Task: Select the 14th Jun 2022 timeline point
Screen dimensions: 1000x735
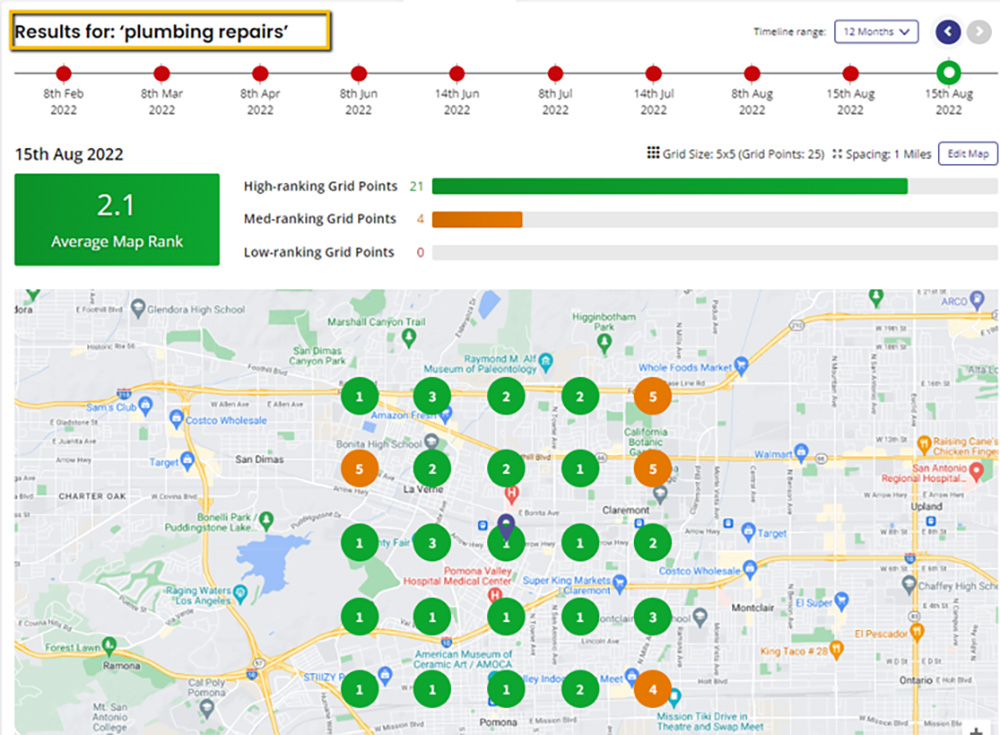Action: coord(457,74)
